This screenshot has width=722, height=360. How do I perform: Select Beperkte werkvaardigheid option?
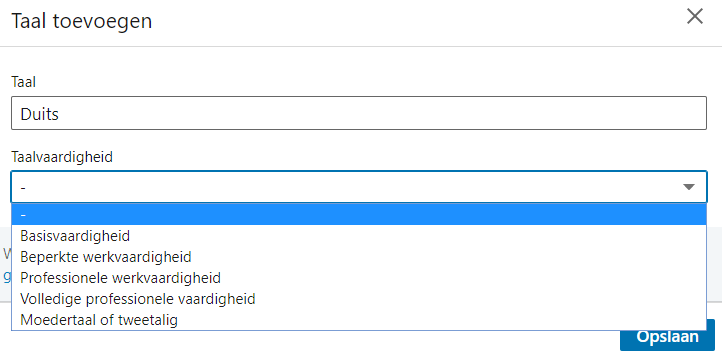click(x=359, y=256)
